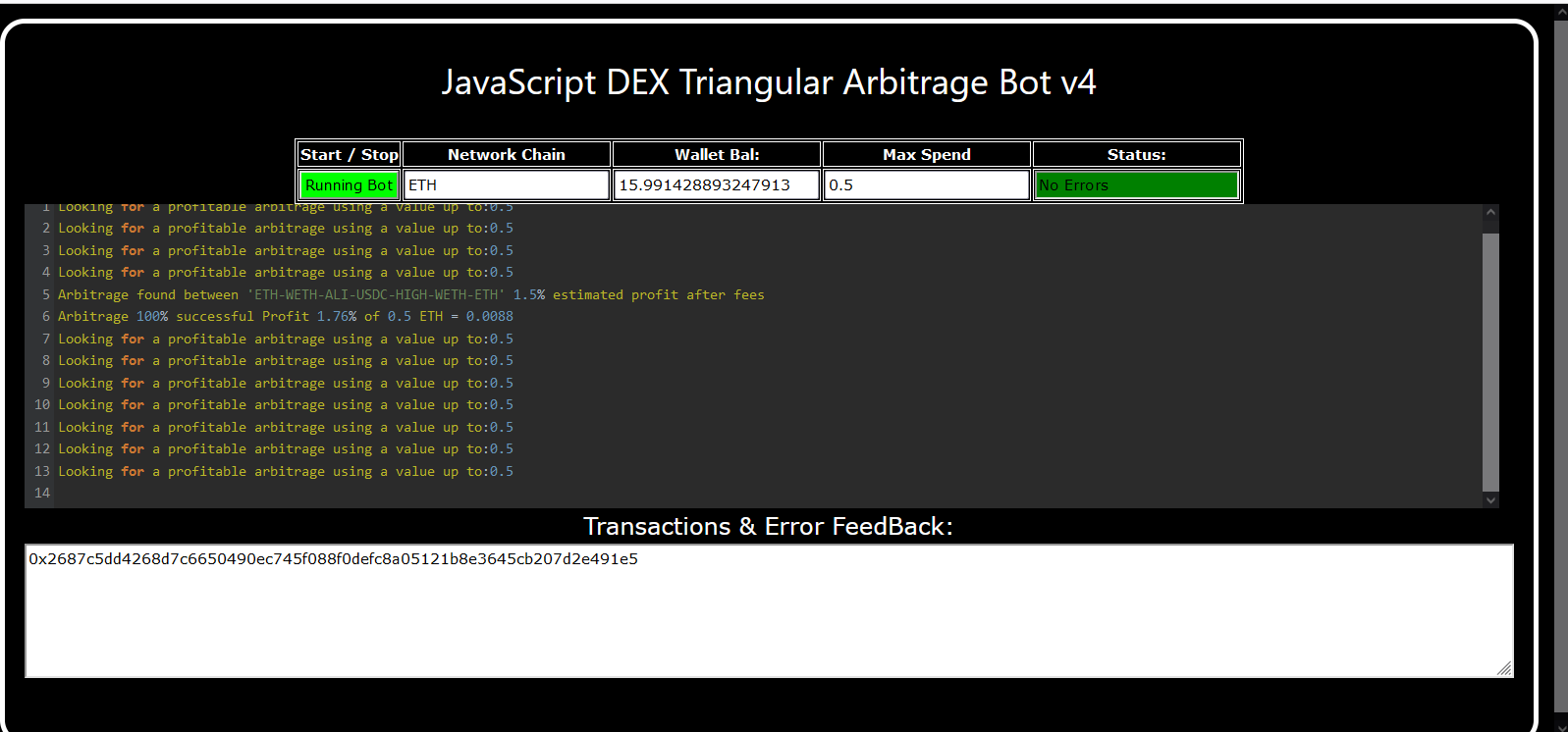Click log line 4 Looking for a profitable
Screen dimensions: 1568x732
[x=286, y=272]
